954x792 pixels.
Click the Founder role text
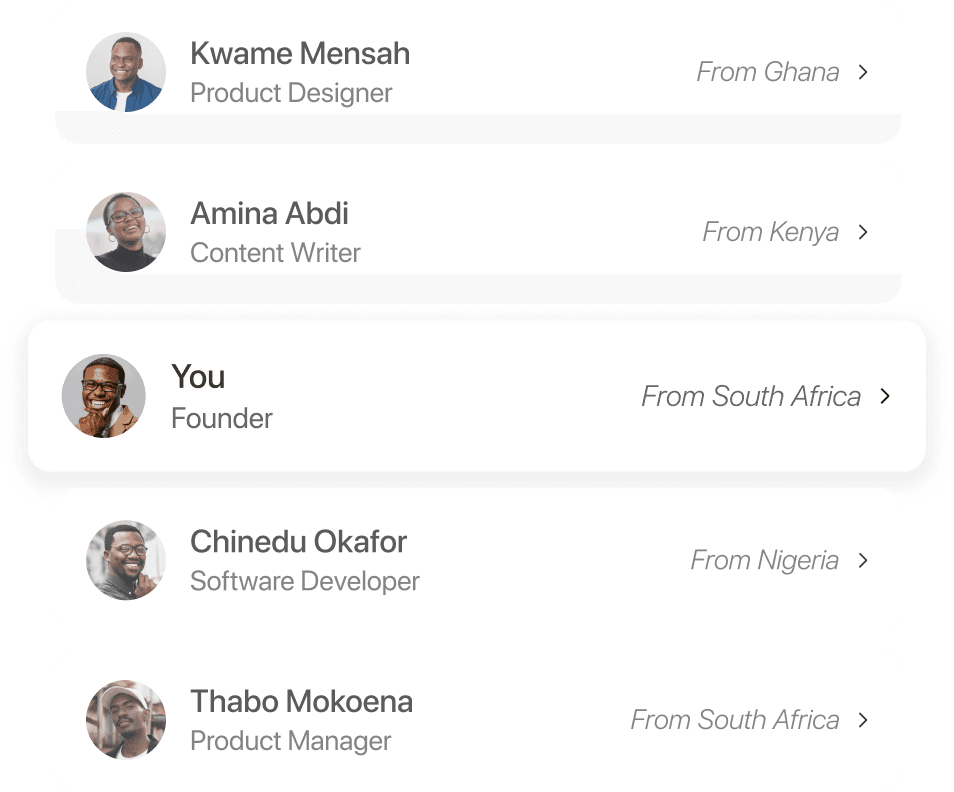click(x=221, y=418)
